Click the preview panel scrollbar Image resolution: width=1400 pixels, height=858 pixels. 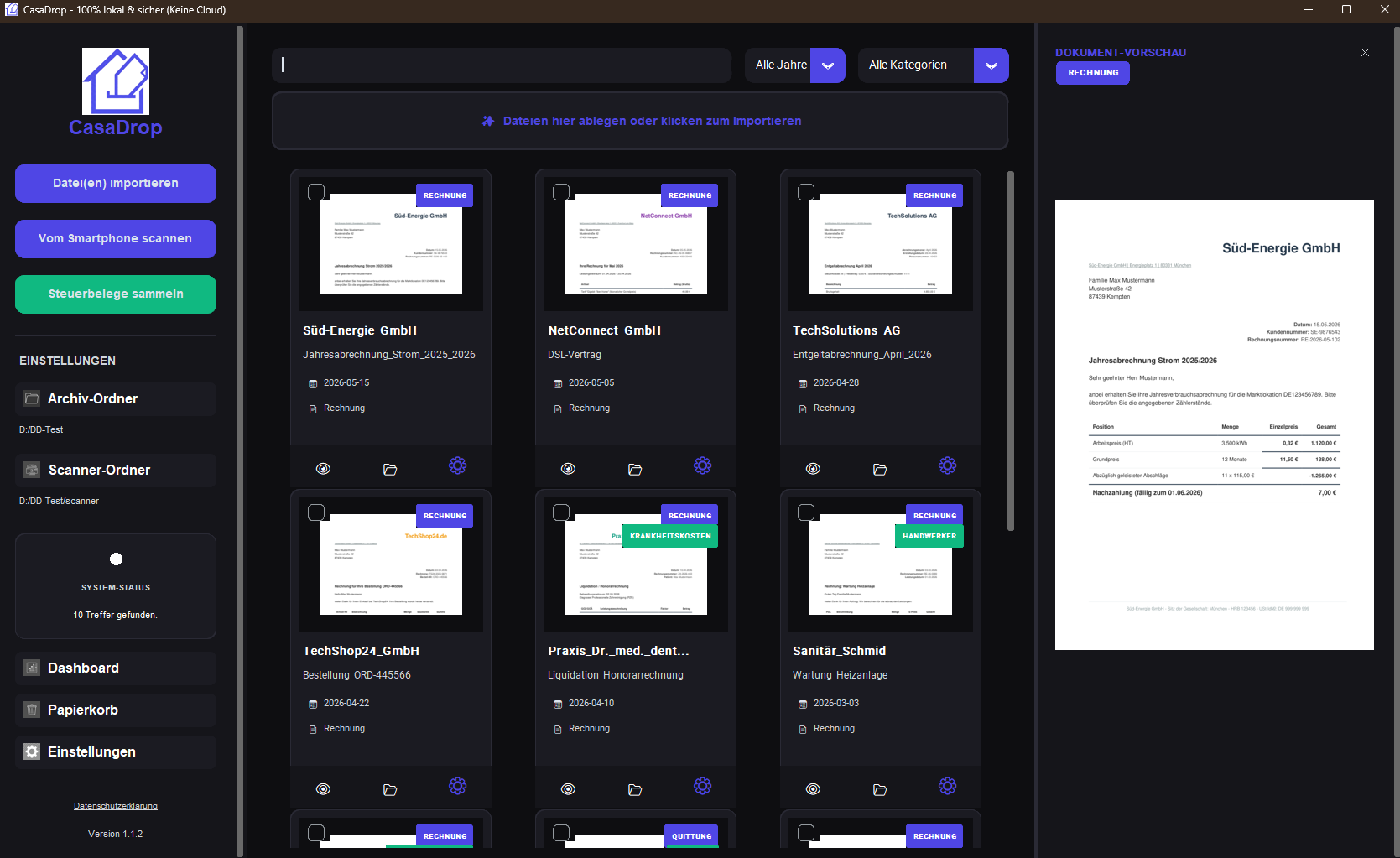pyautogui.click(x=1396, y=440)
